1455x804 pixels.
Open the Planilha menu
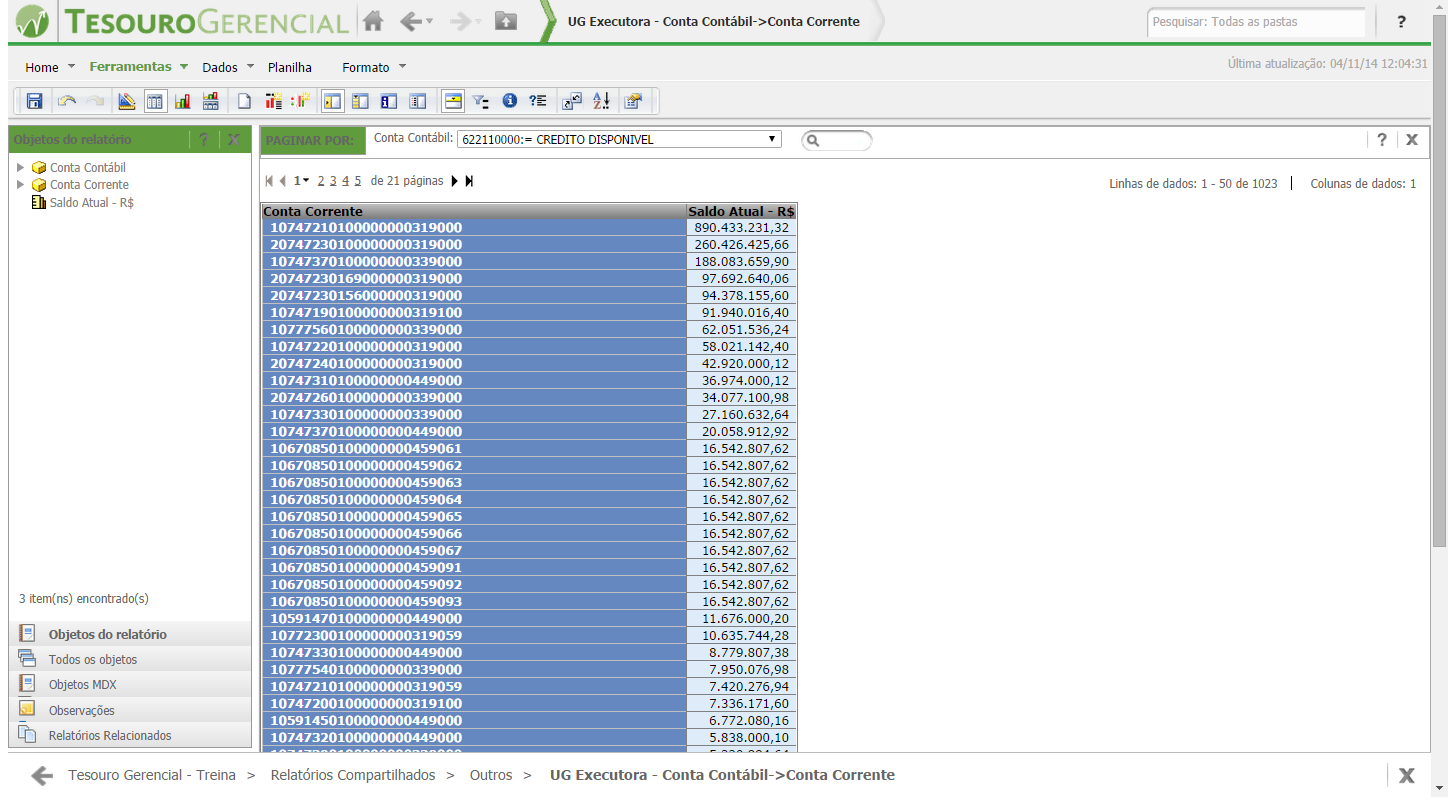click(x=290, y=67)
